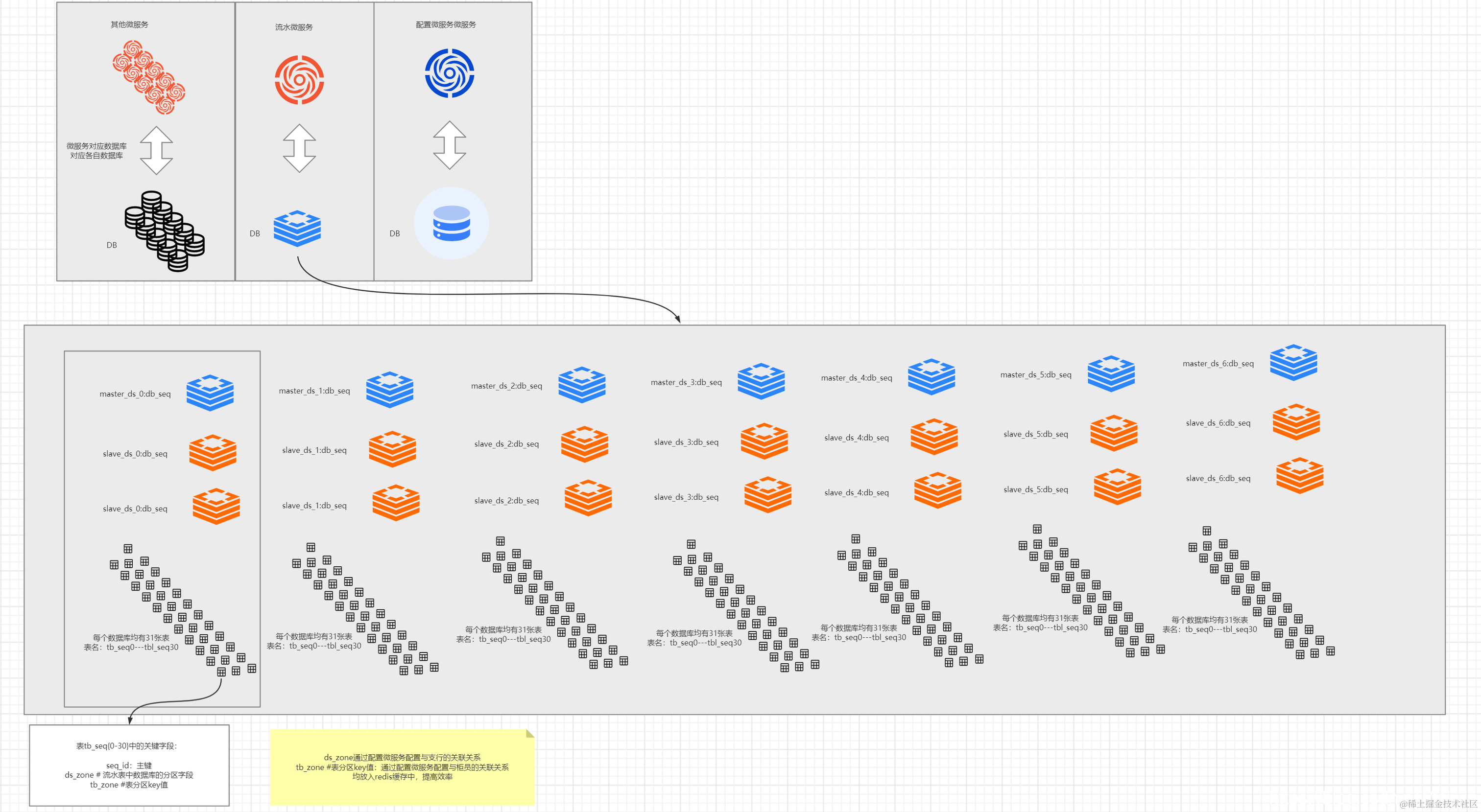This screenshot has height=812, width=1481.
Task: Click the round blue database icon in 配置微服务 panel
Action: [452, 223]
